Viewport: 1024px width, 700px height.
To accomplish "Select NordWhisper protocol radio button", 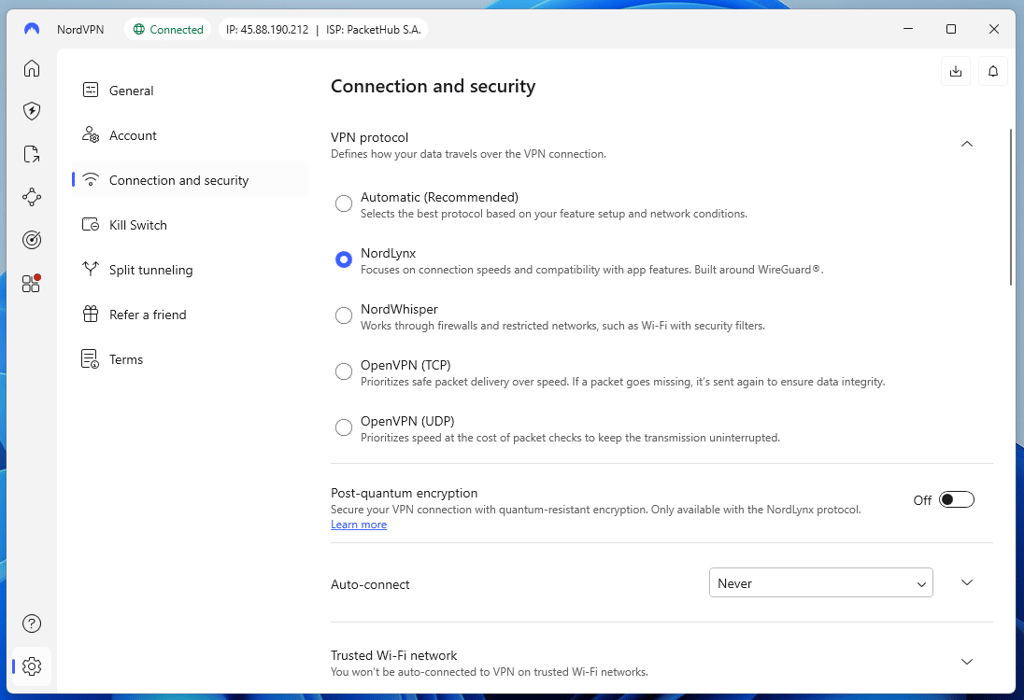I will pos(344,316).
